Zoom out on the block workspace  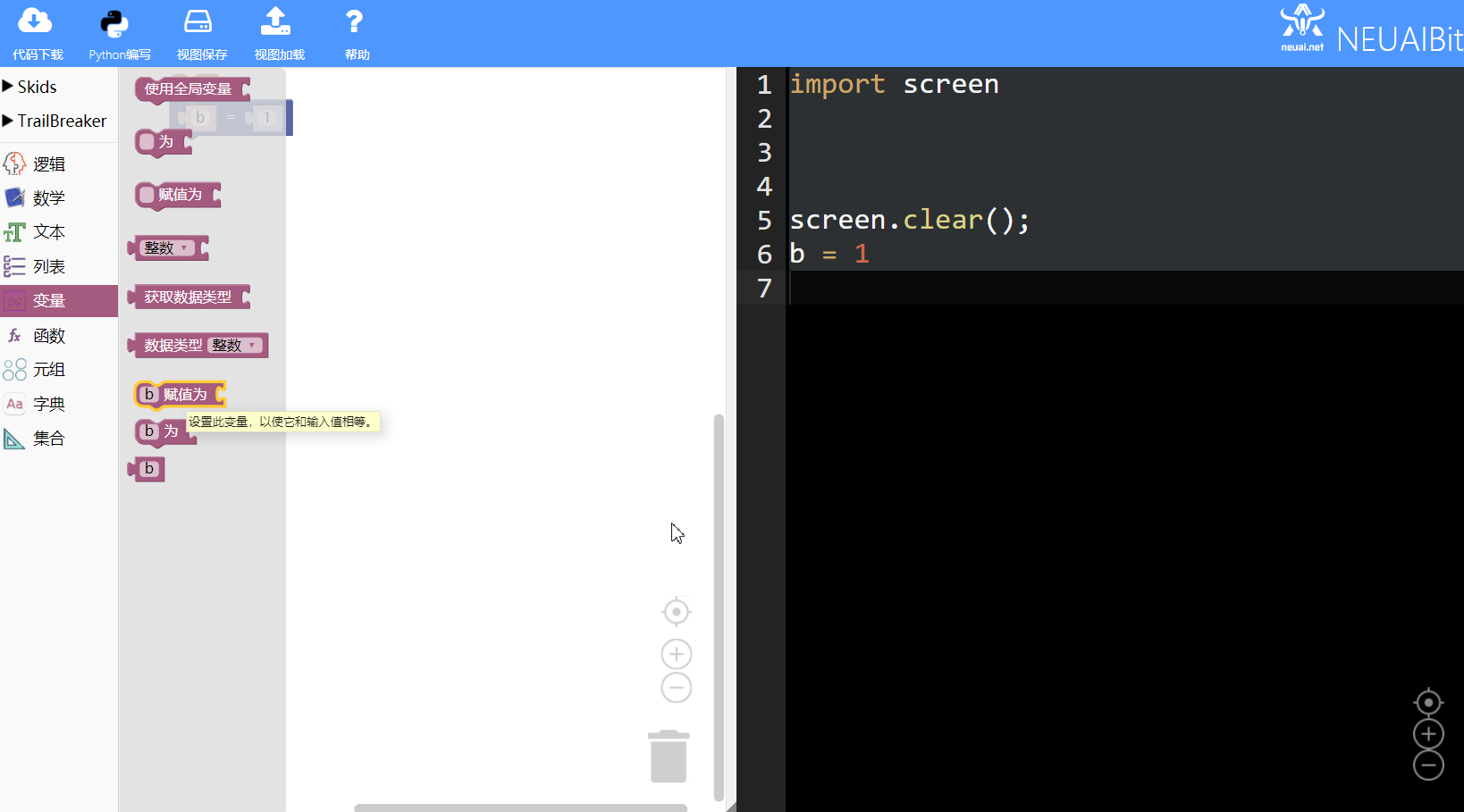(x=677, y=688)
